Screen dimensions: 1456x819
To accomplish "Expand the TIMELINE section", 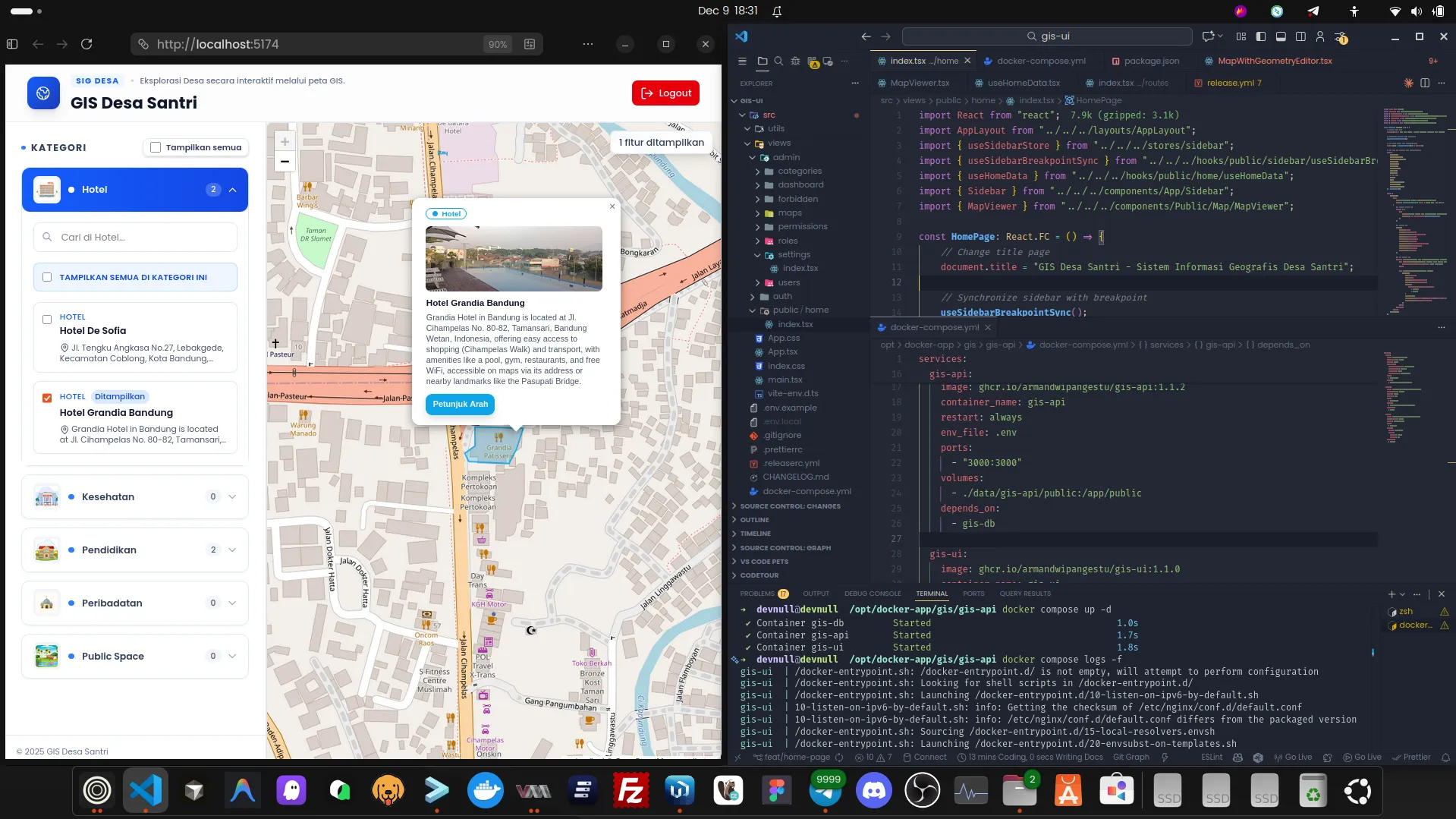I will click(x=755, y=534).
